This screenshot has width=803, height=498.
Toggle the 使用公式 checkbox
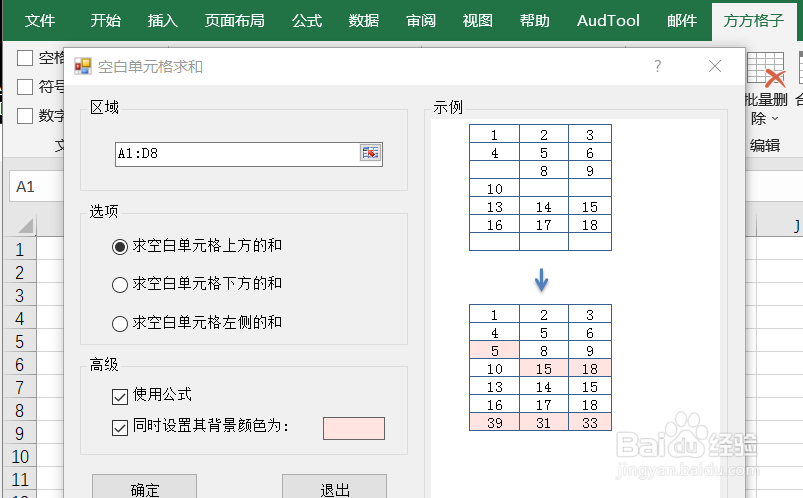(120, 397)
